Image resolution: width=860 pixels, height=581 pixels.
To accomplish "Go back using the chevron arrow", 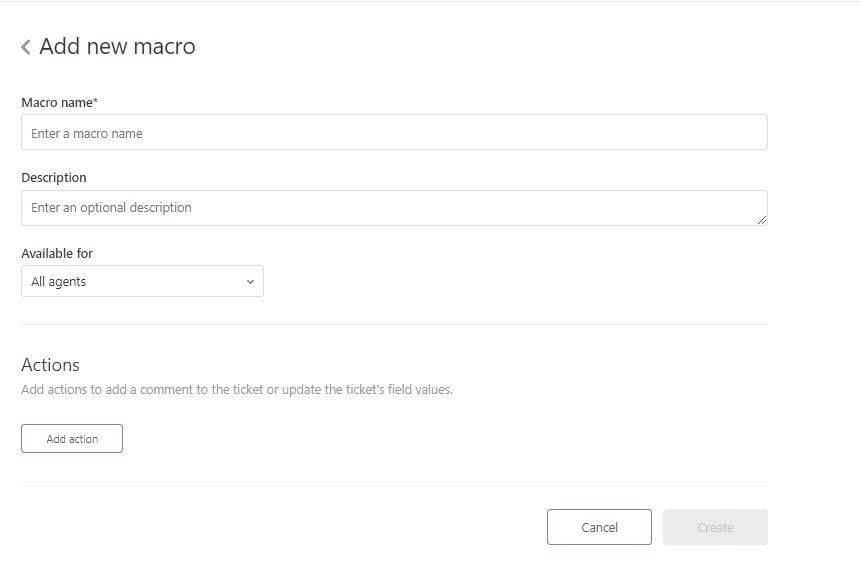I will pos(26,47).
